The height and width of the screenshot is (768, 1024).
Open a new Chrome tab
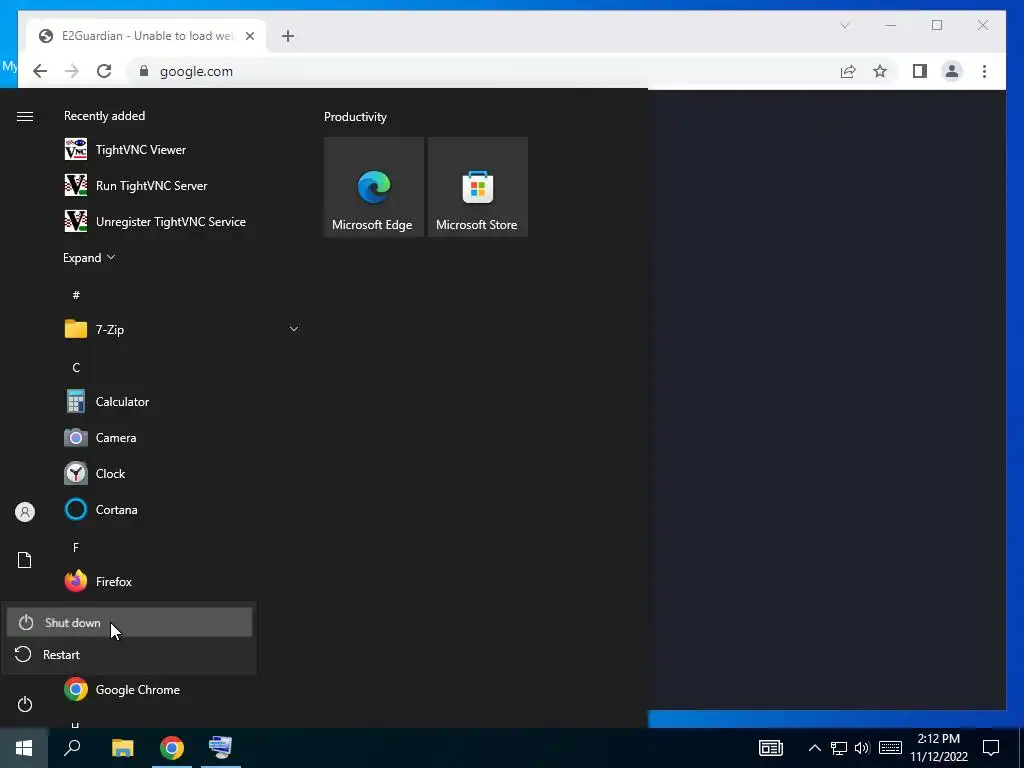(x=288, y=36)
